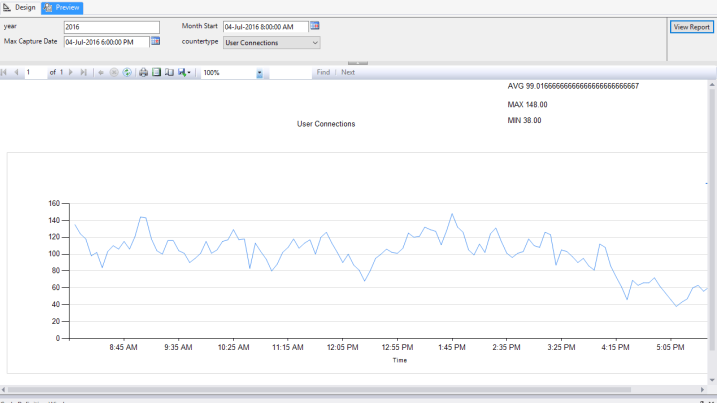Click the Export report save icon
Image resolution: width=717 pixels, height=403 pixels.
(x=181, y=73)
